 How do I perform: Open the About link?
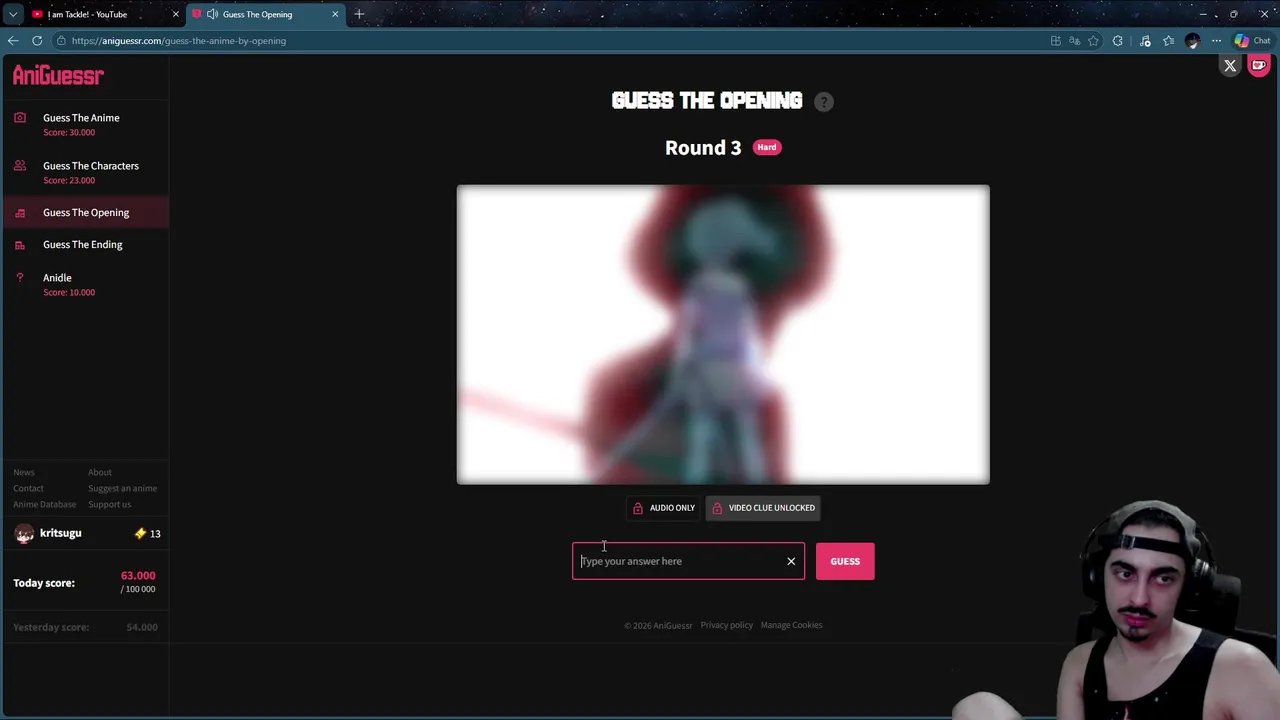(100, 473)
